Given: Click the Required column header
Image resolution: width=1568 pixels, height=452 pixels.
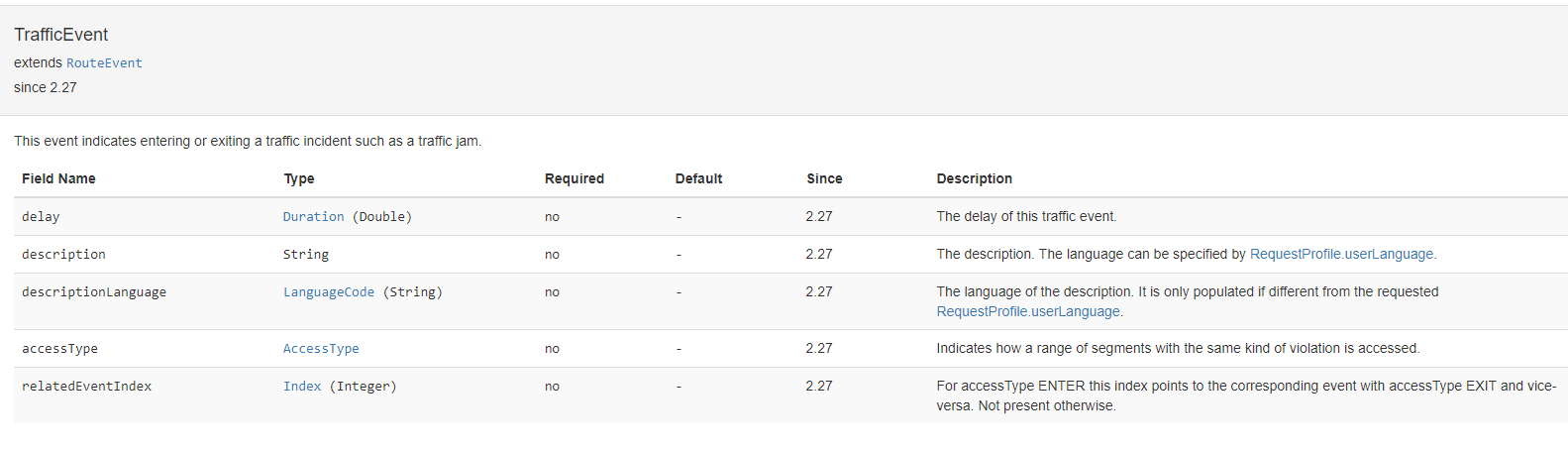Looking at the screenshot, I should (575, 179).
